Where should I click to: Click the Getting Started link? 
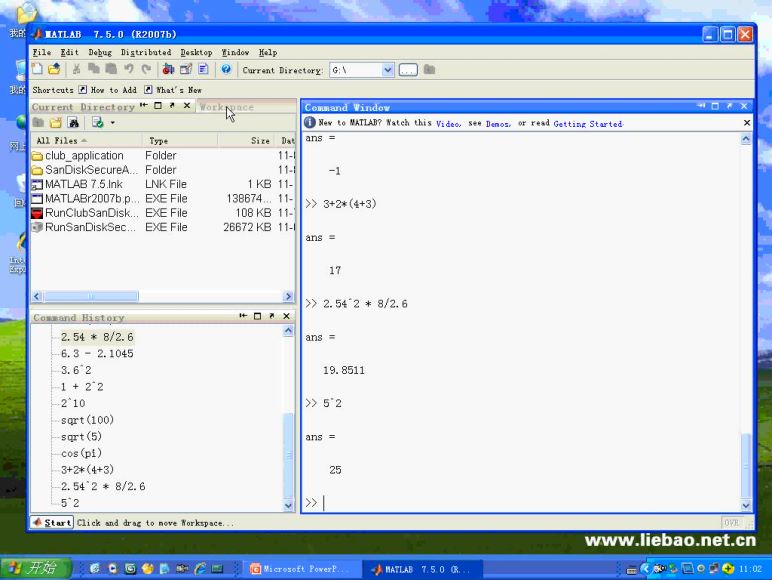point(588,124)
